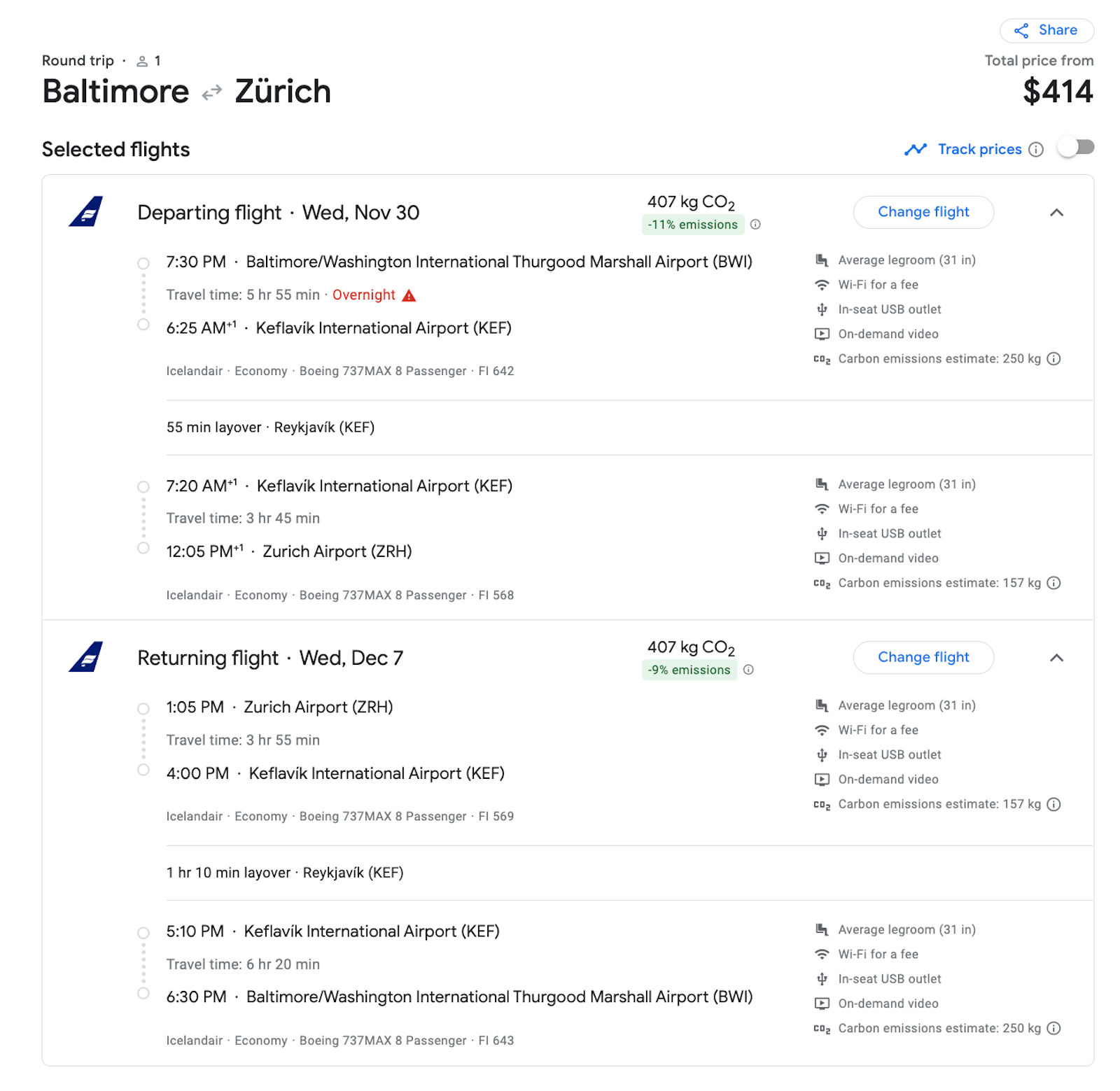The width and height of the screenshot is (1120, 1091).
Task: Click Change flight for the departing flight
Action: click(x=923, y=212)
